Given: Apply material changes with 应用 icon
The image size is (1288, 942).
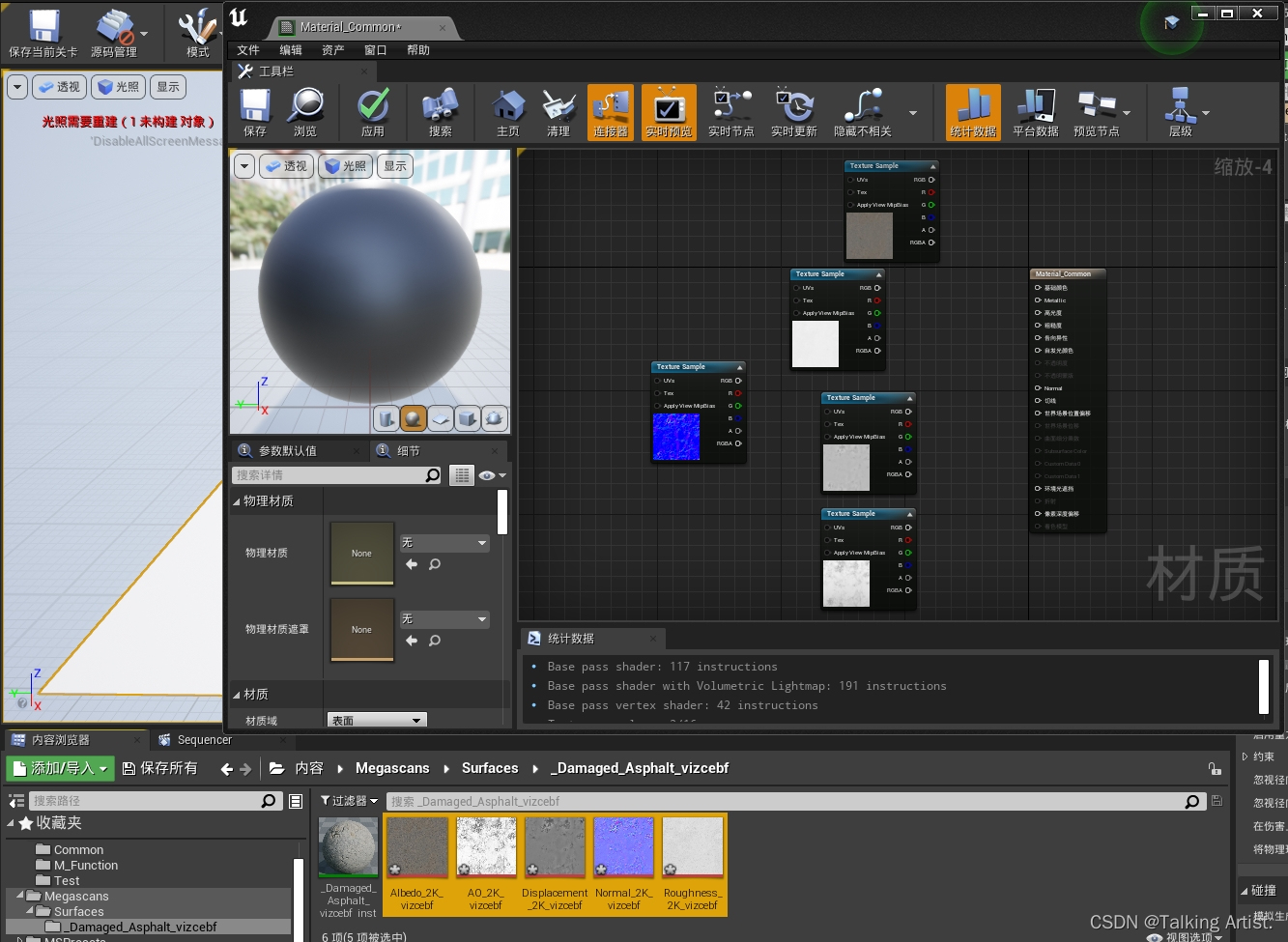Looking at the screenshot, I should click(373, 112).
